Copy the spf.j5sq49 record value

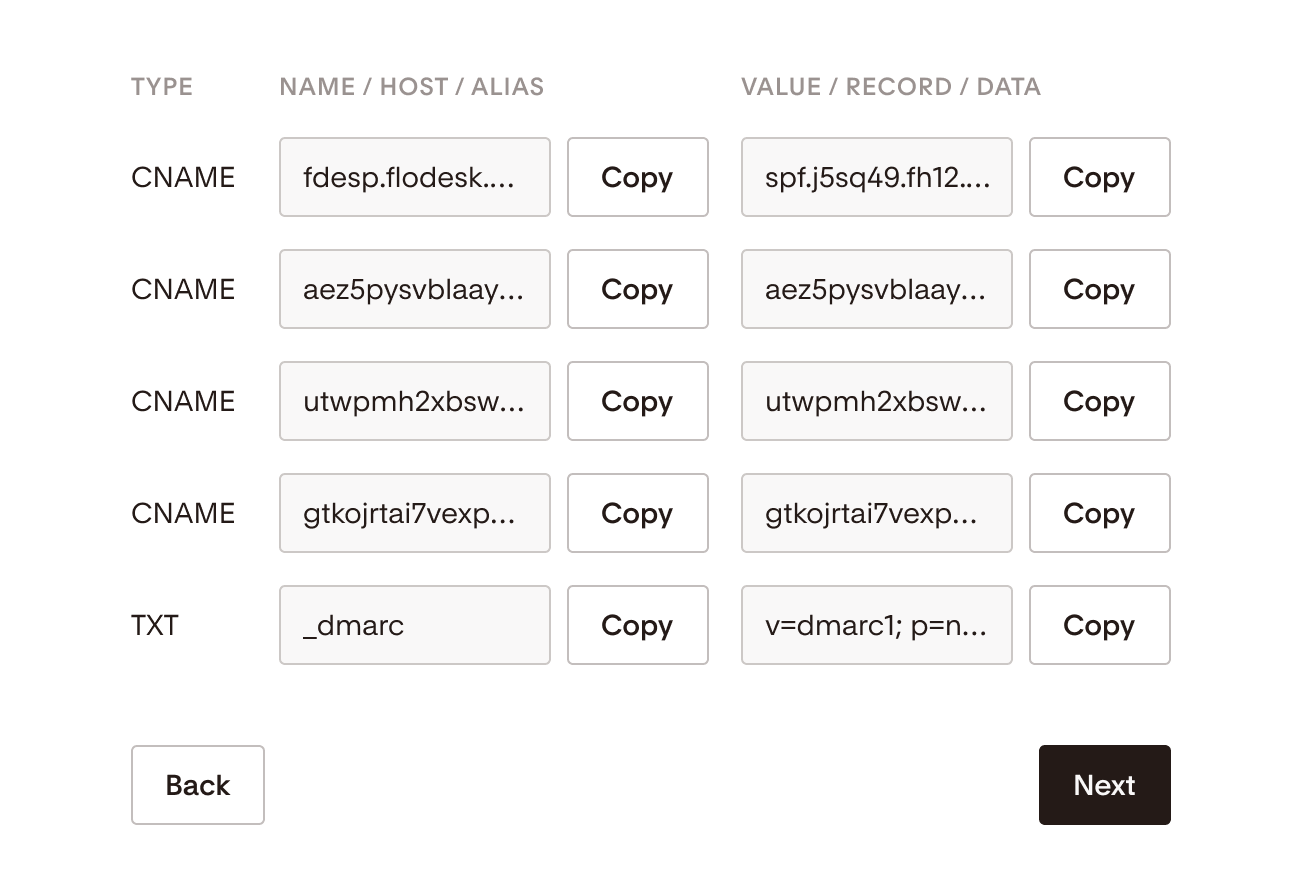coord(1100,177)
